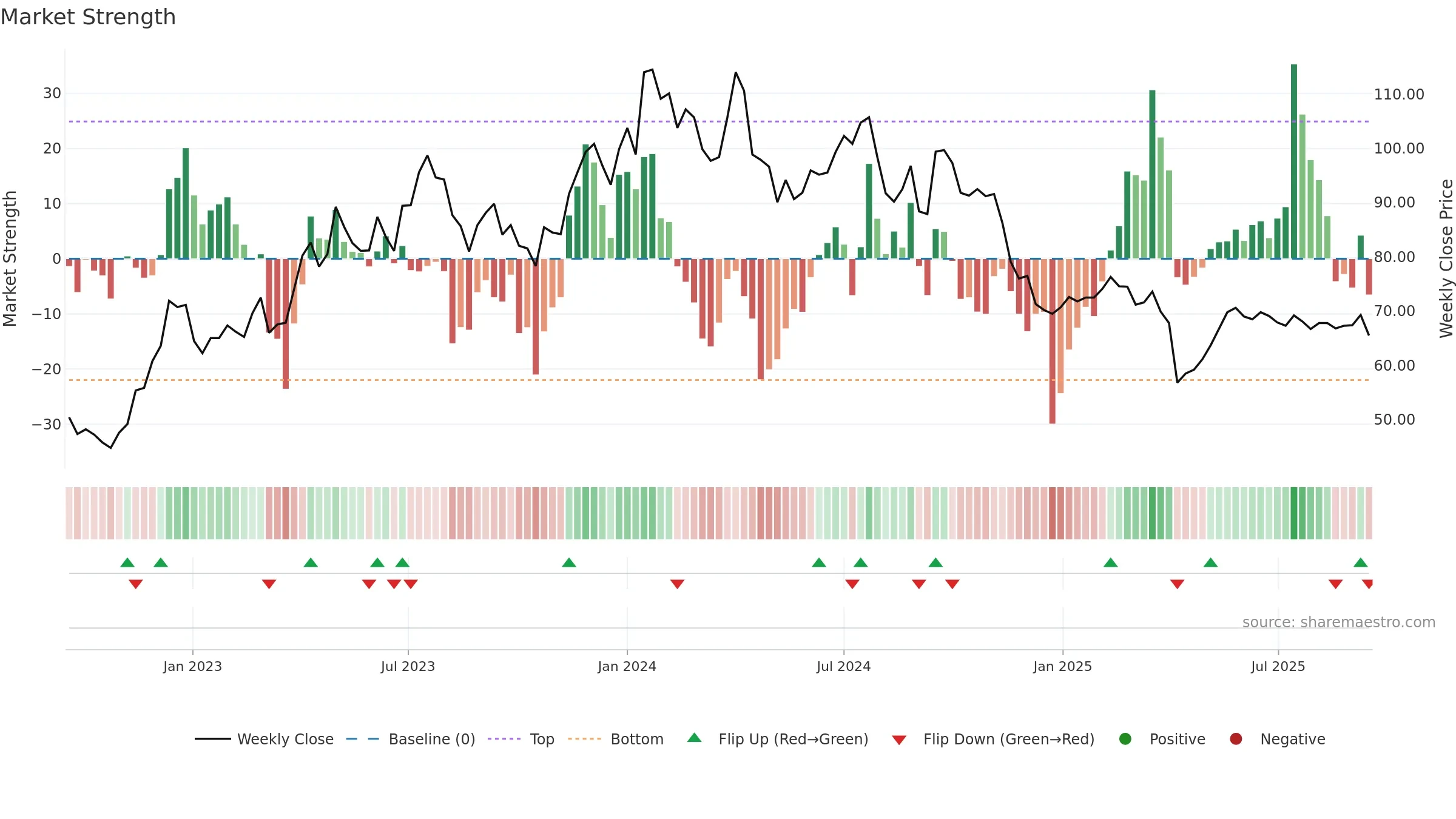Screen dimensions: 1456x819
Task: Click the Top legend label
Action: pyautogui.click(x=542, y=739)
